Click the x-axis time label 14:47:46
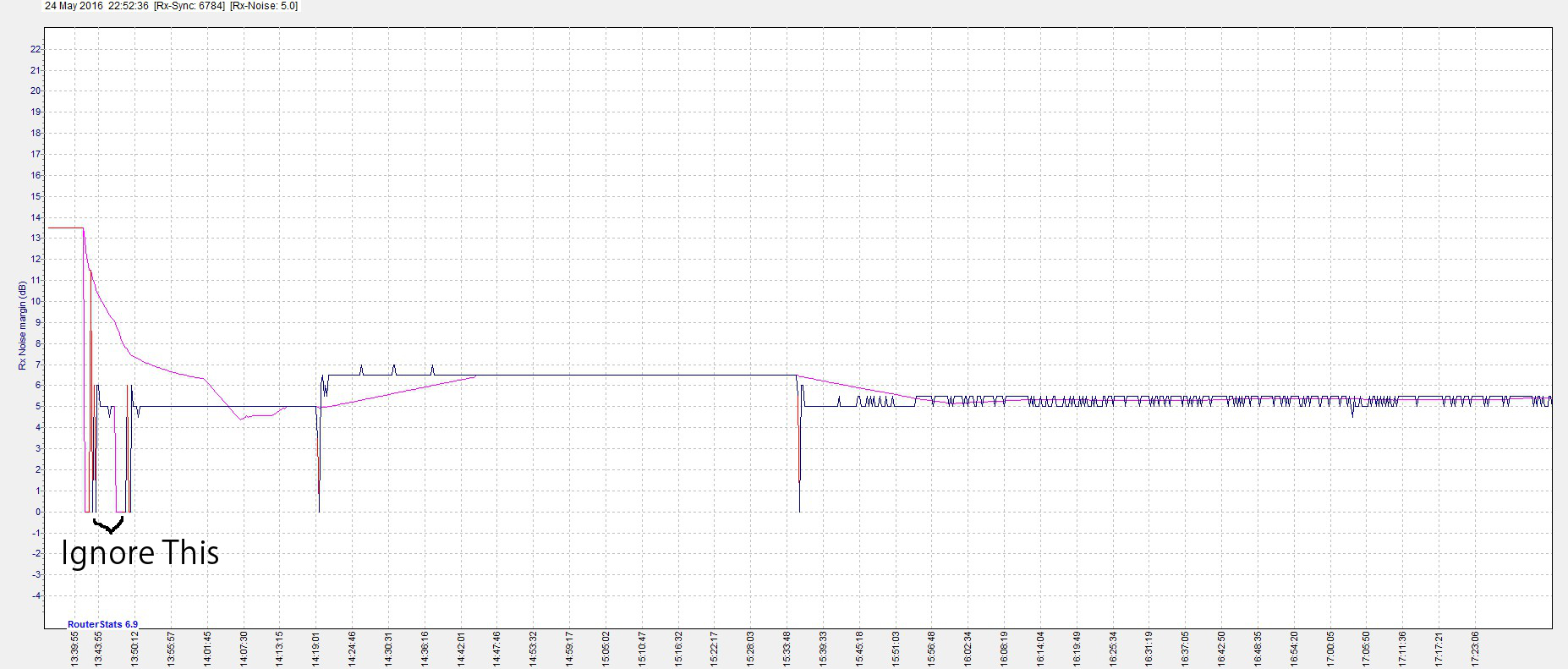 [x=497, y=650]
